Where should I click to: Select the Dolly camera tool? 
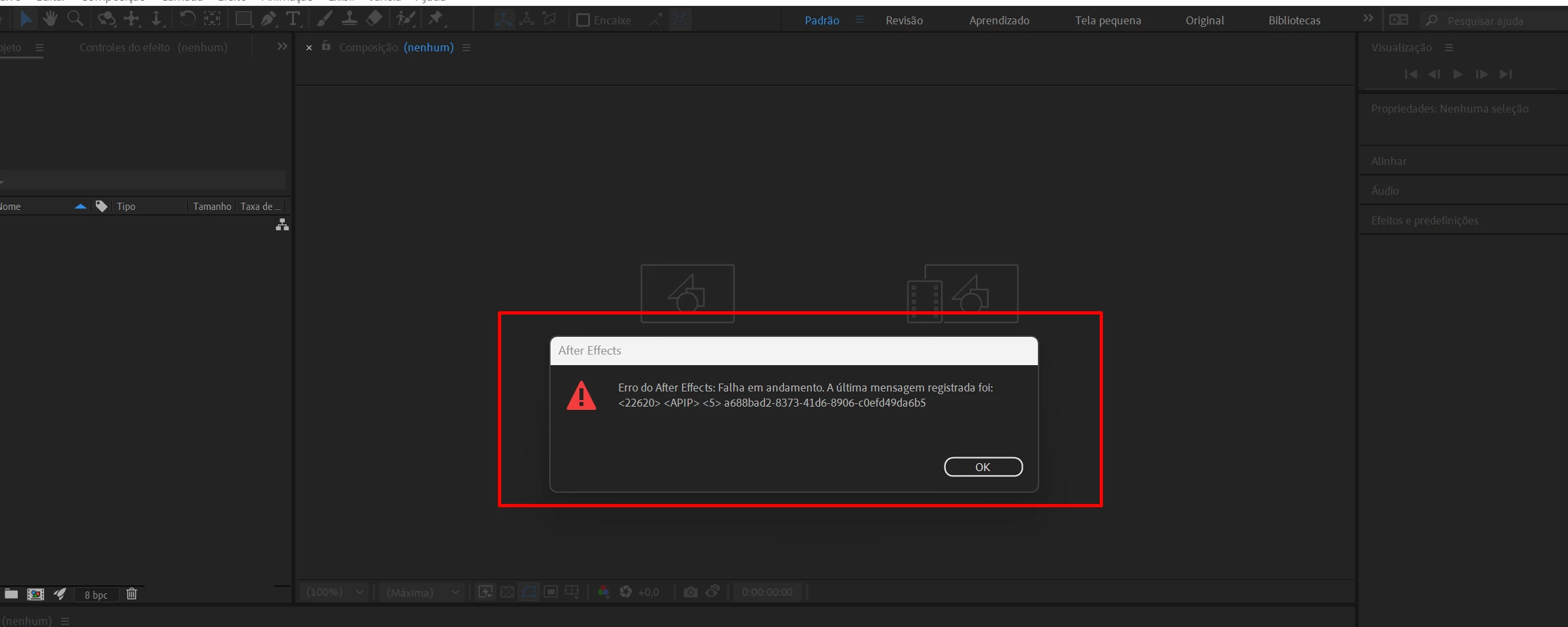pyautogui.click(x=157, y=19)
